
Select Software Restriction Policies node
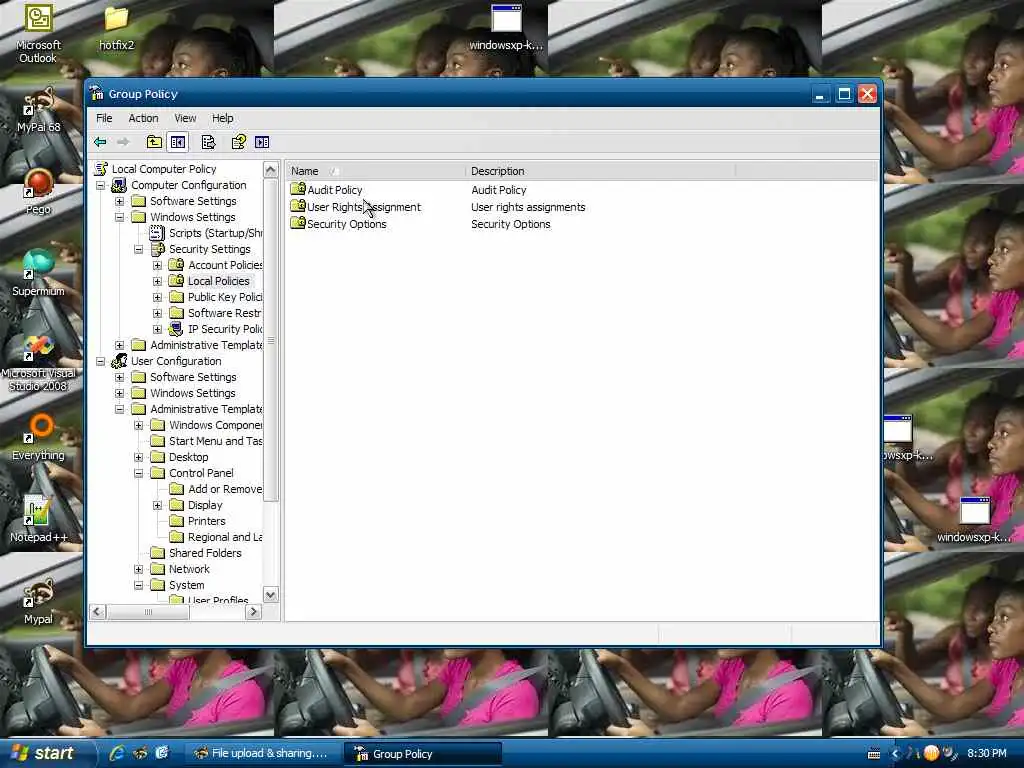click(x=224, y=313)
